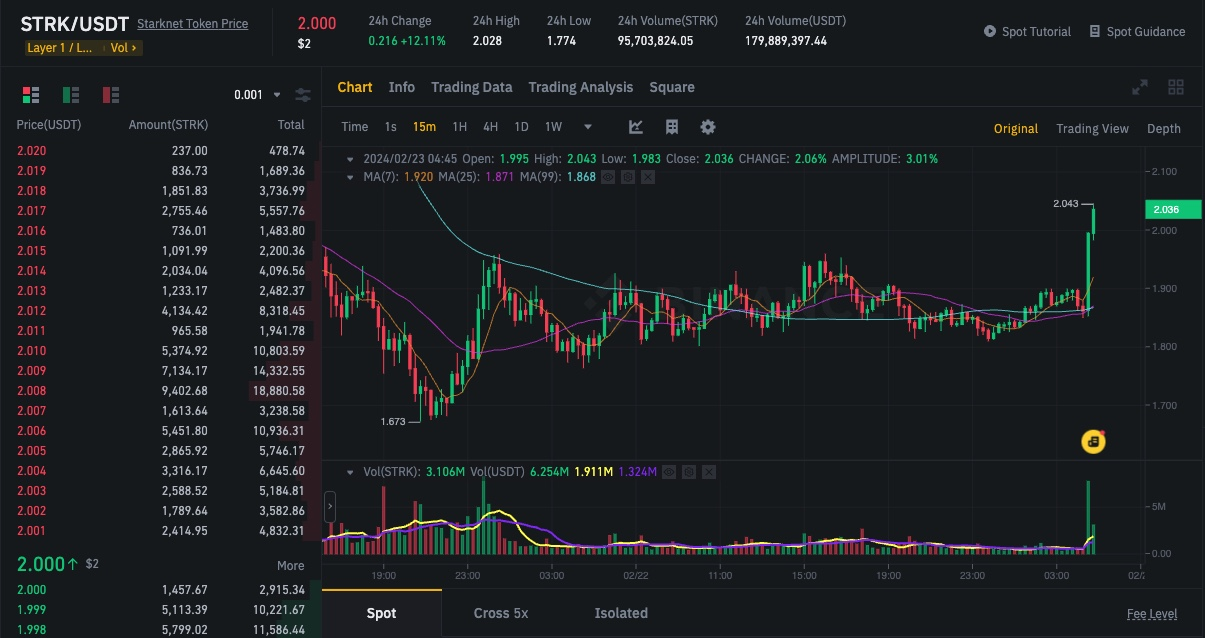Viewport: 1205px width, 638px height.
Task: Open Vol indicator settings gear
Action: (689, 471)
